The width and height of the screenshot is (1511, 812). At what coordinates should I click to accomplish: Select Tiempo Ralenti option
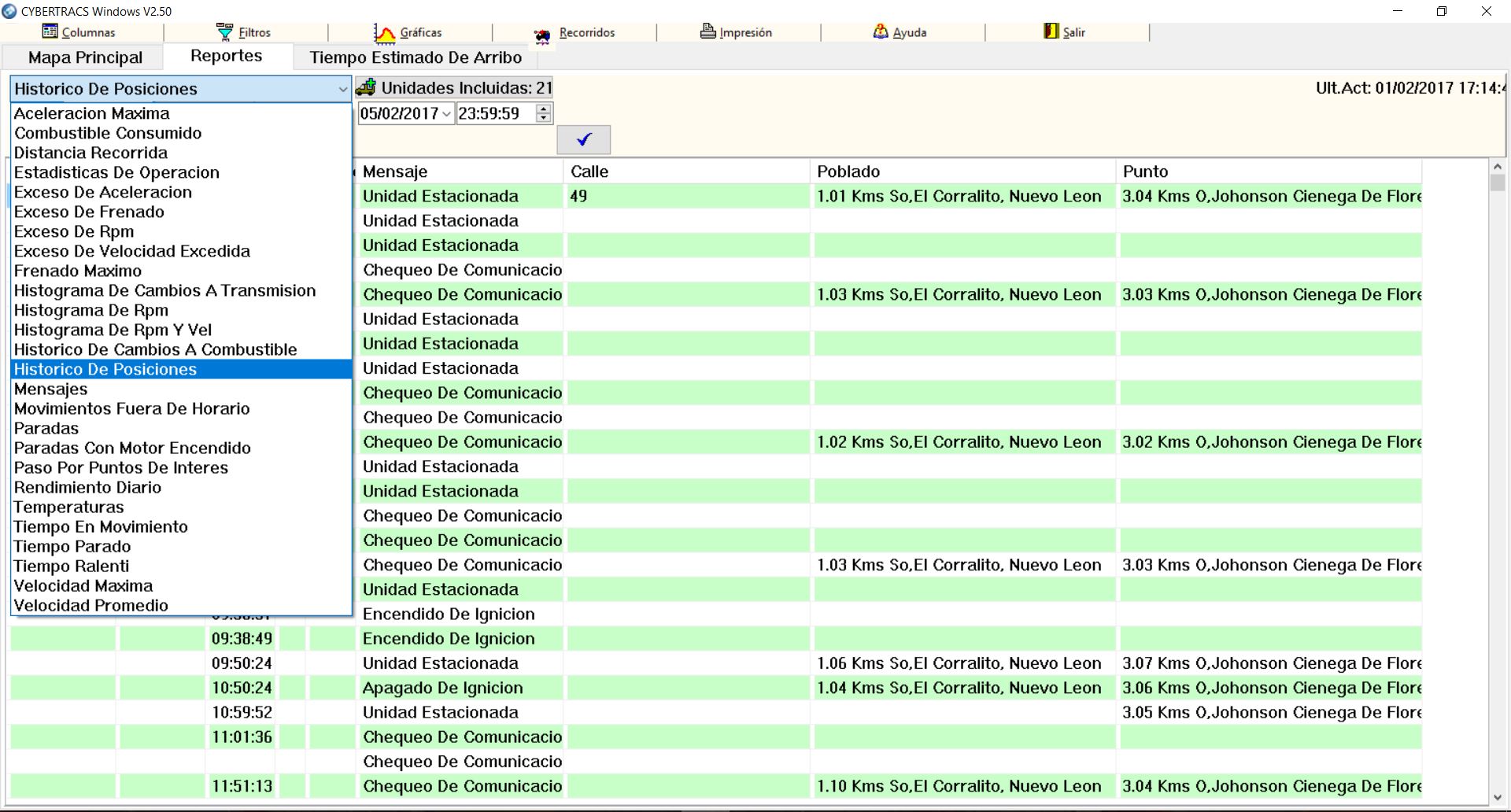pos(181,566)
